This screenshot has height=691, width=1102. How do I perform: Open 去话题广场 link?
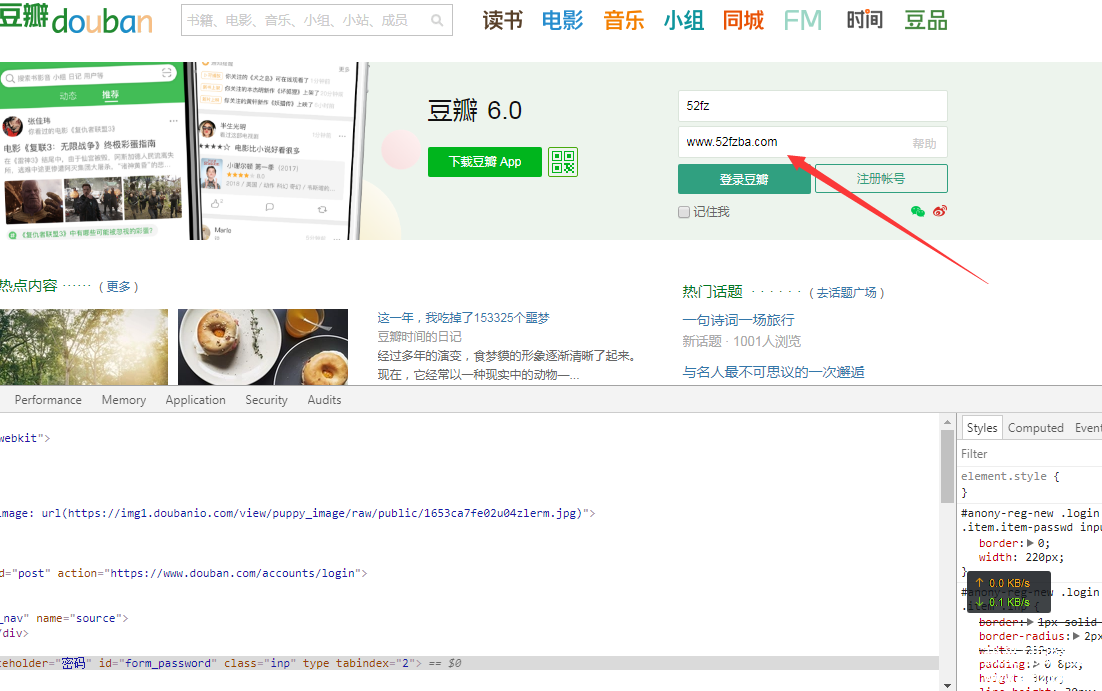click(x=846, y=292)
